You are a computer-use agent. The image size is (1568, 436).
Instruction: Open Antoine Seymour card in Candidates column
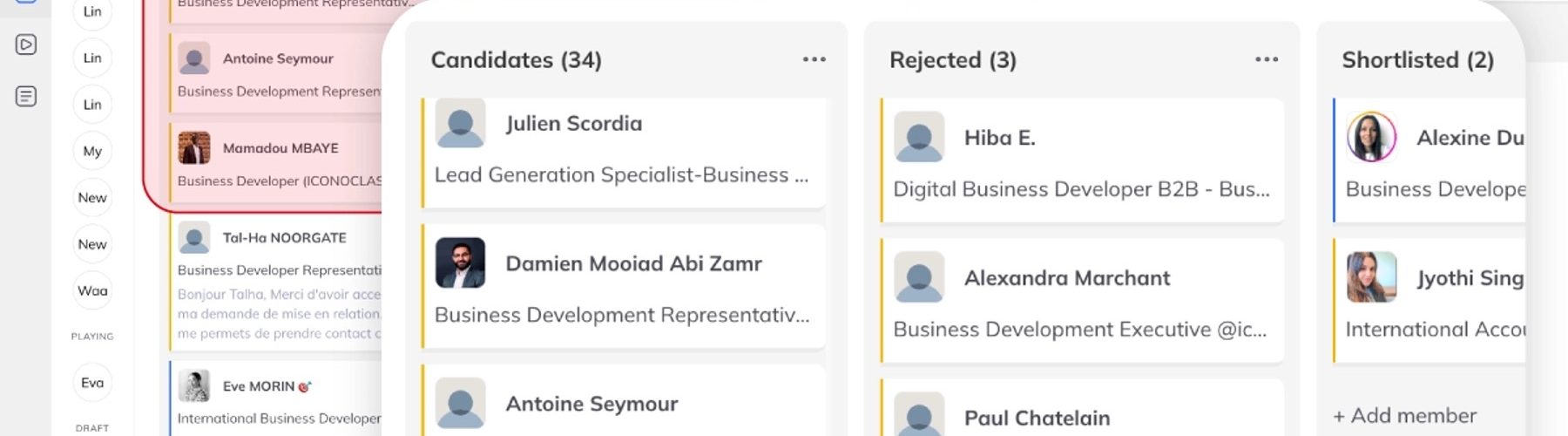coord(623,401)
